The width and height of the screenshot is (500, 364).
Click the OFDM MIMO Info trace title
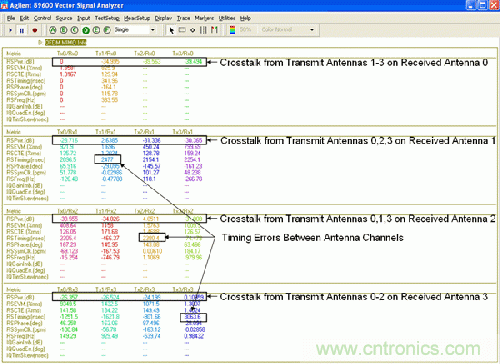click(x=66, y=42)
